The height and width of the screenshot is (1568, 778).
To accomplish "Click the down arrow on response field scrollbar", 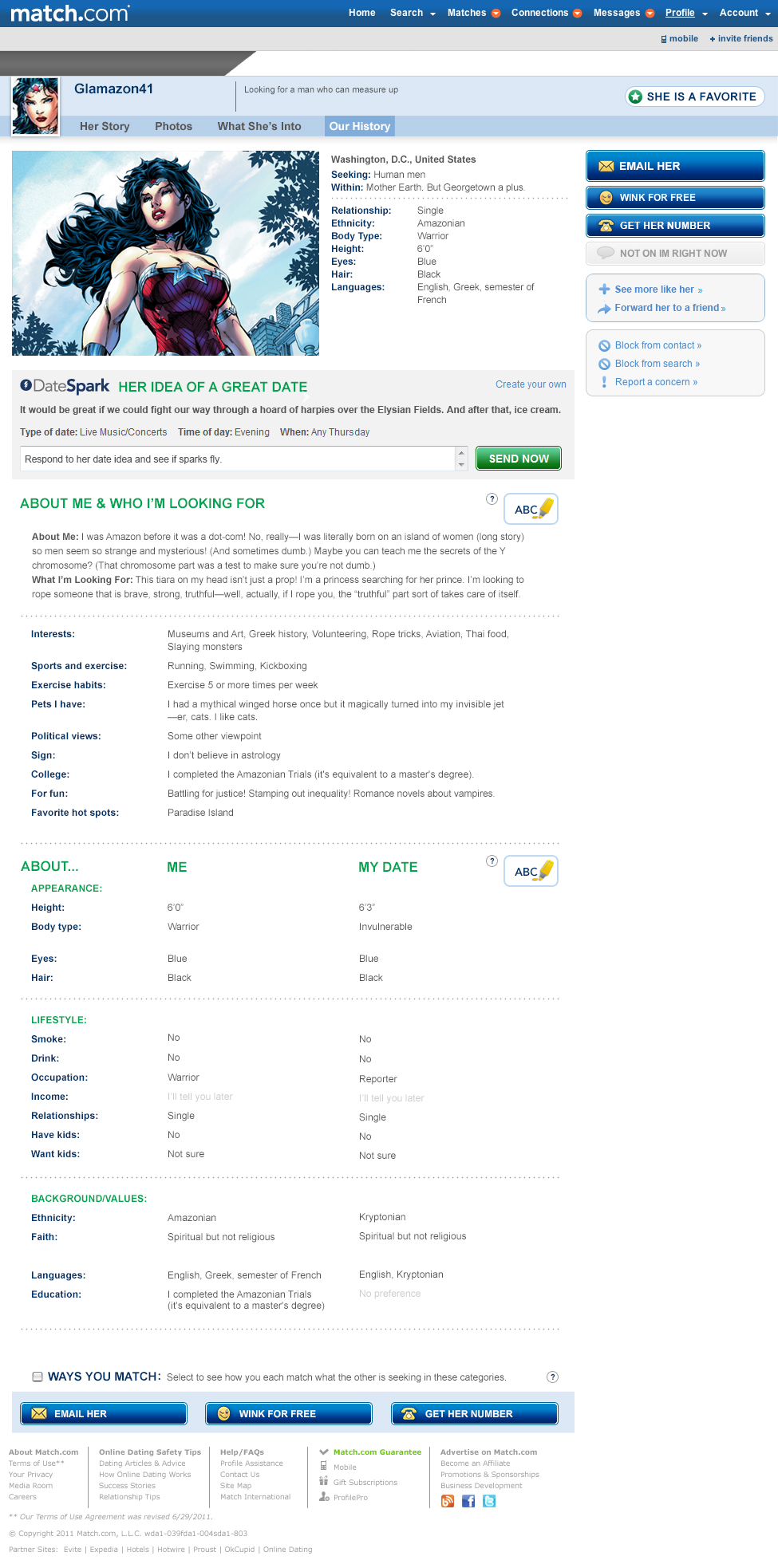I will [461, 464].
